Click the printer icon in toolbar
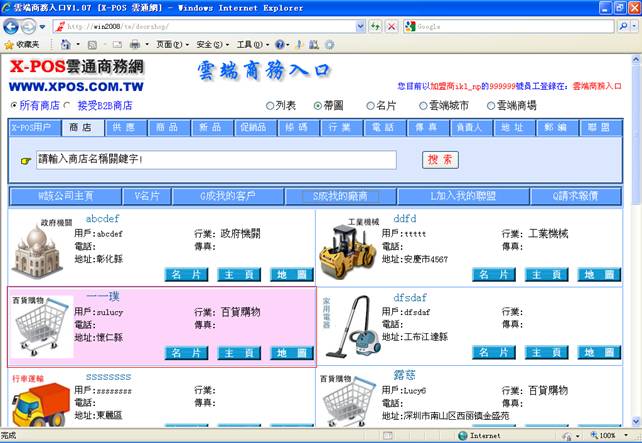This screenshot has width=642, height=443. click(134, 45)
